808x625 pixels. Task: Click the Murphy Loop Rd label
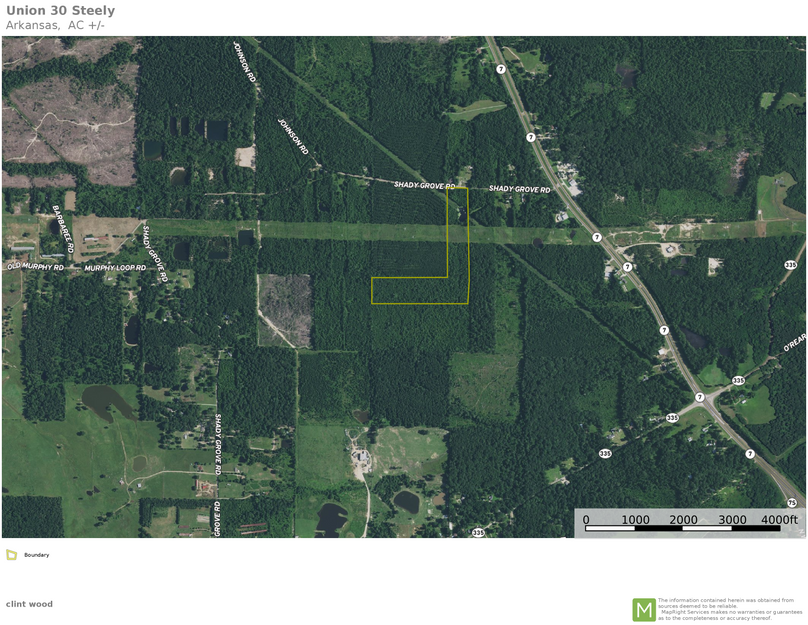click(x=116, y=268)
